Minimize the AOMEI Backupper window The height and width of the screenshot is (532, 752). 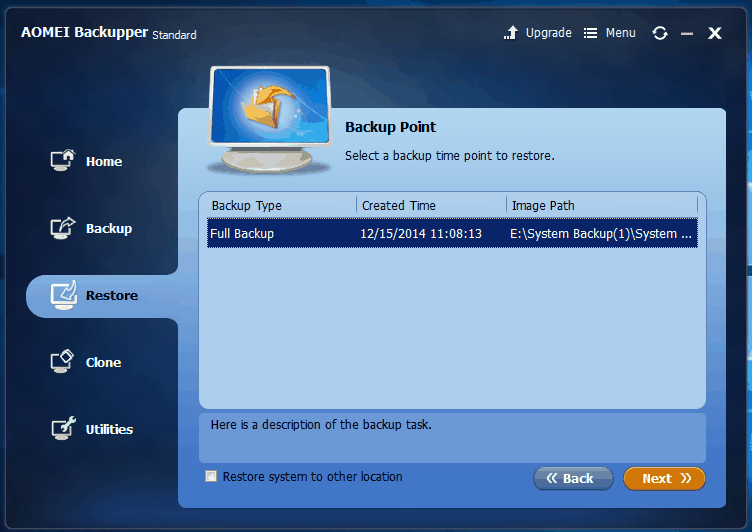click(x=687, y=34)
